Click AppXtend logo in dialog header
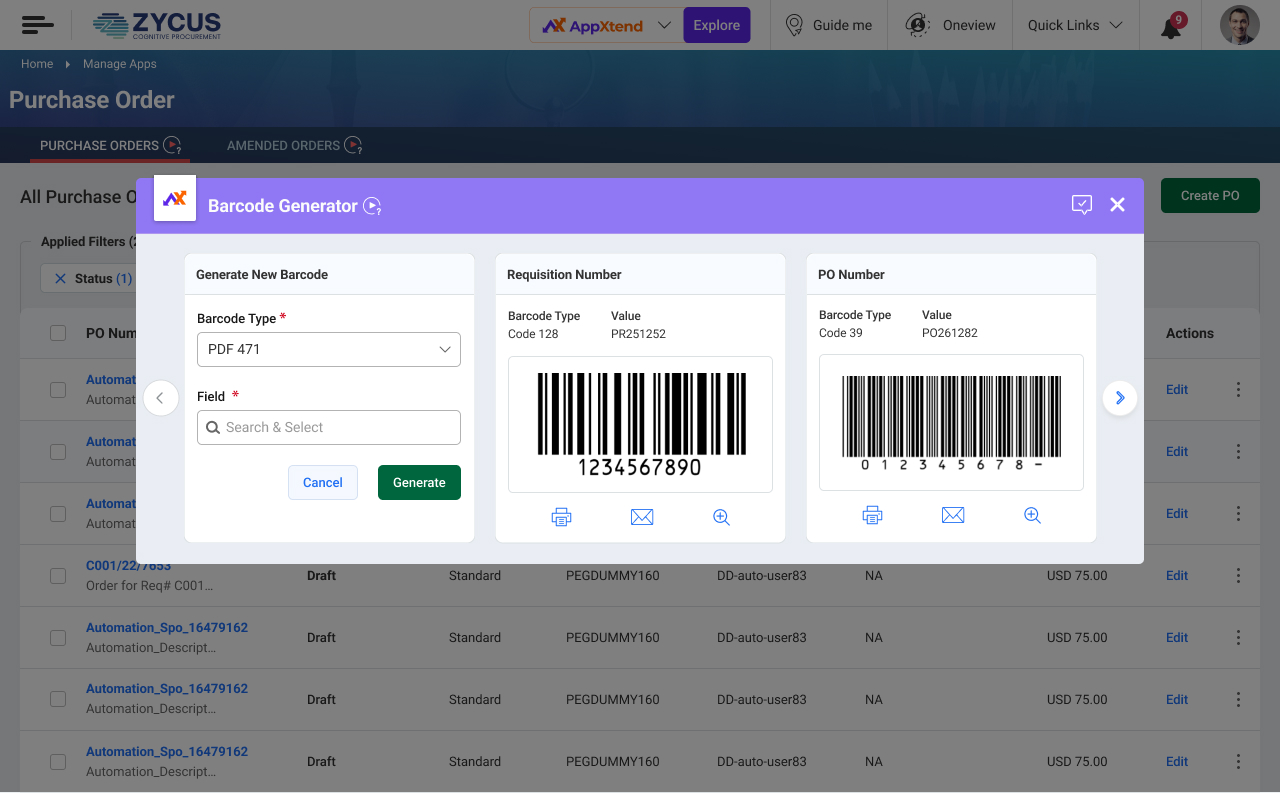1280x793 pixels. (175, 198)
